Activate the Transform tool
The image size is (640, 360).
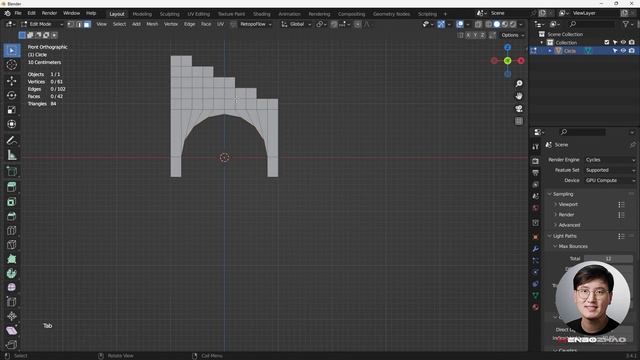[x=11, y=124]
